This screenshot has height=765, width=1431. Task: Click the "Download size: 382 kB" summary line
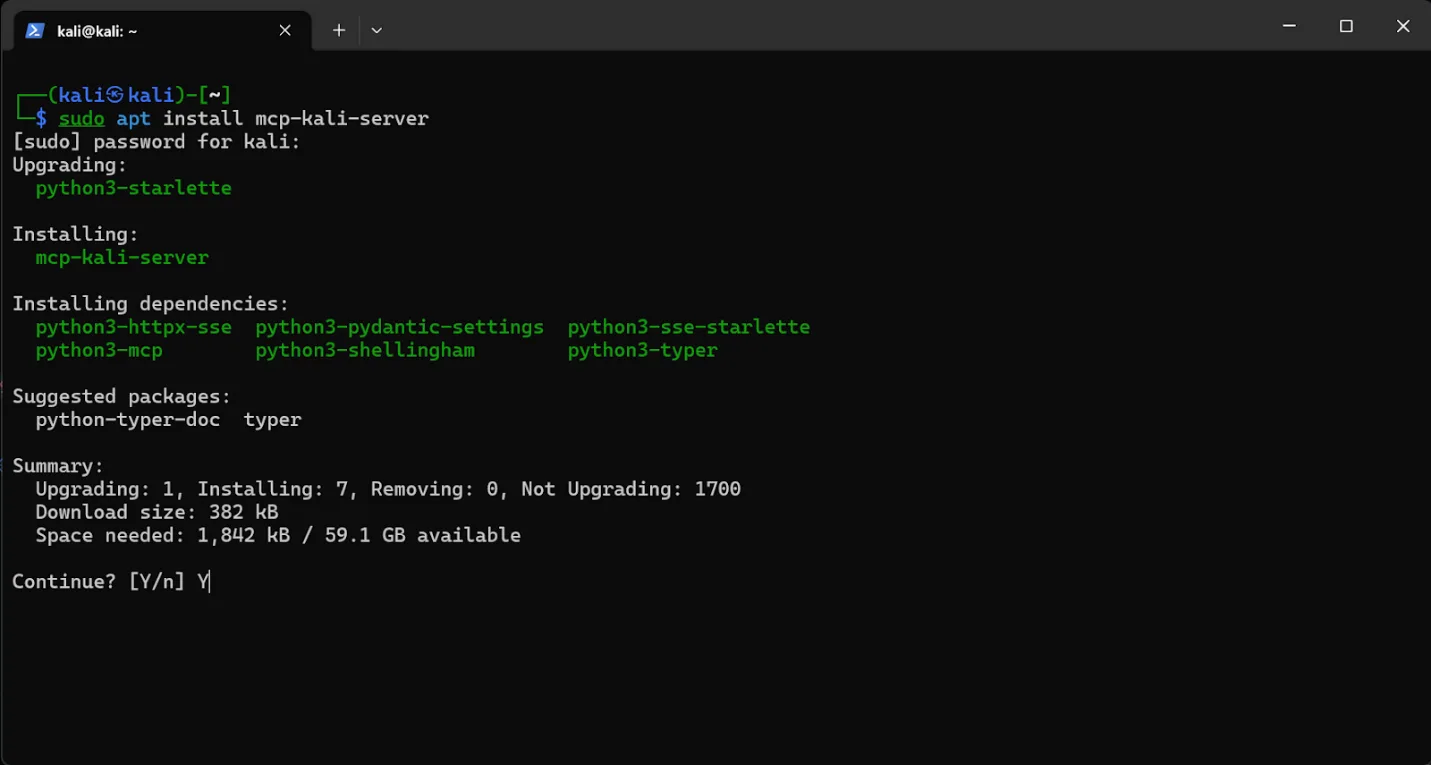tap(157, 511)
